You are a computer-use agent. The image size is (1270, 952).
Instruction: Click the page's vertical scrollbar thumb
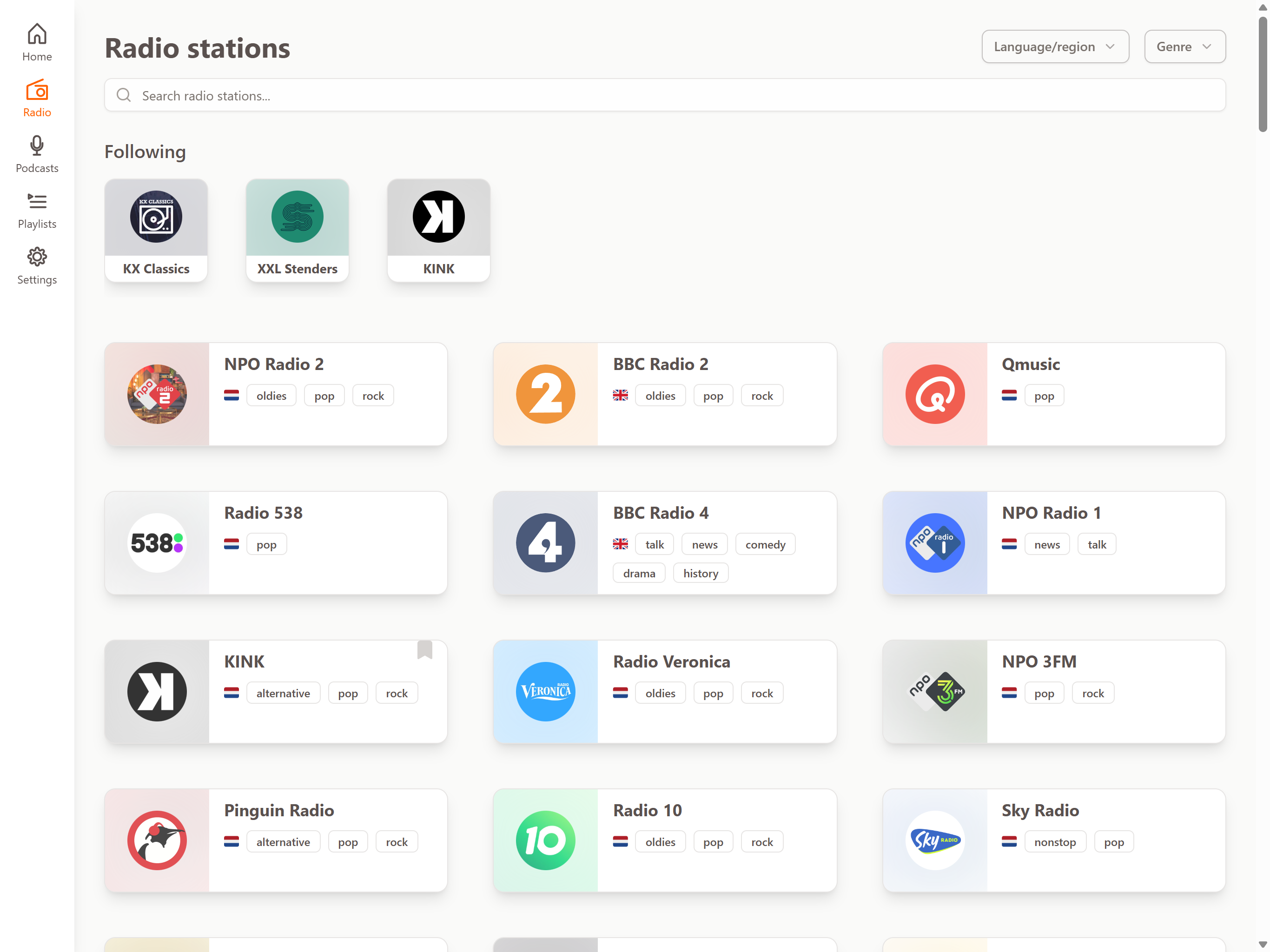[x=1263, y=75]
